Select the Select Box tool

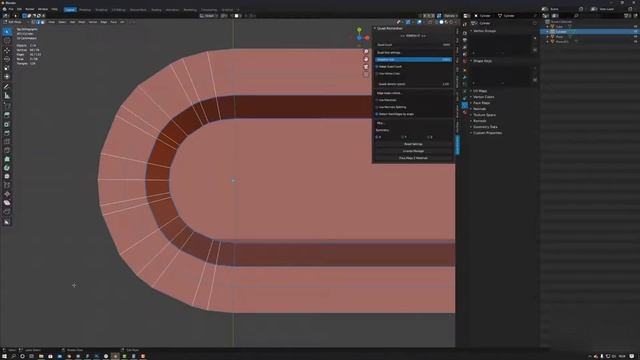coord(7,32)
